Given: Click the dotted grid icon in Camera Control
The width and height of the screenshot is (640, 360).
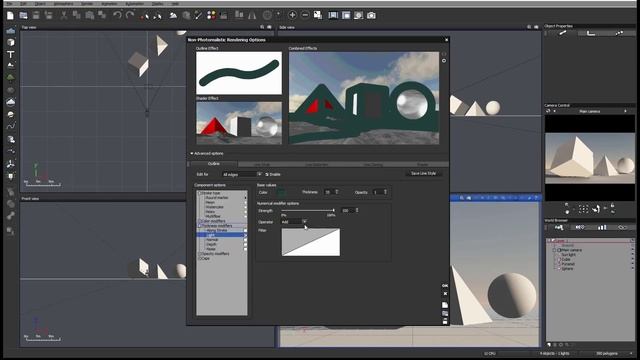Looking at the screenshot, I should (x=583, y=209).
